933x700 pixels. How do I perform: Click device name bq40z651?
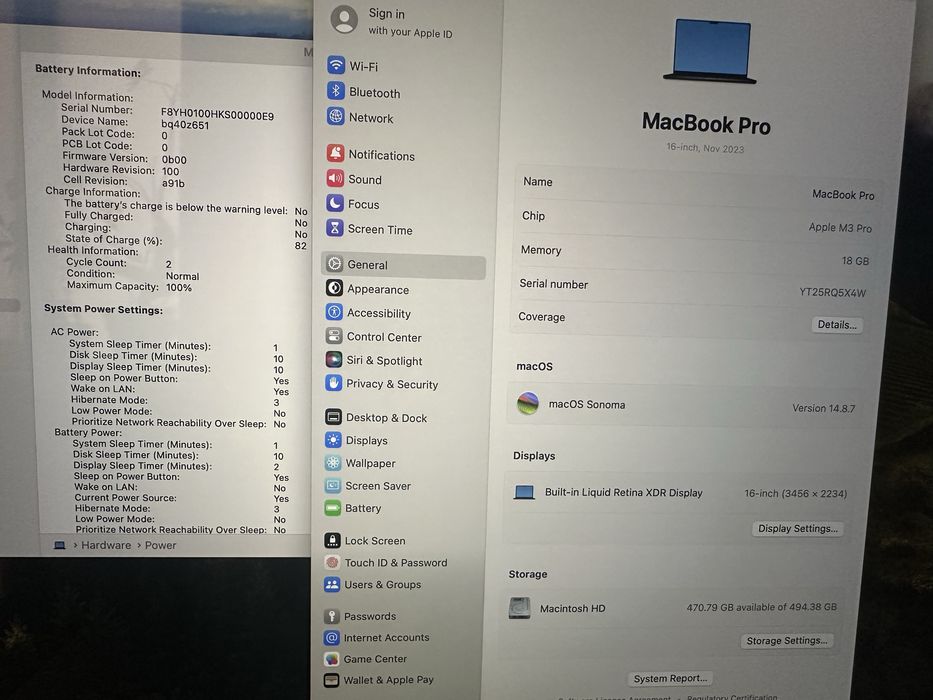coord(185,125)
